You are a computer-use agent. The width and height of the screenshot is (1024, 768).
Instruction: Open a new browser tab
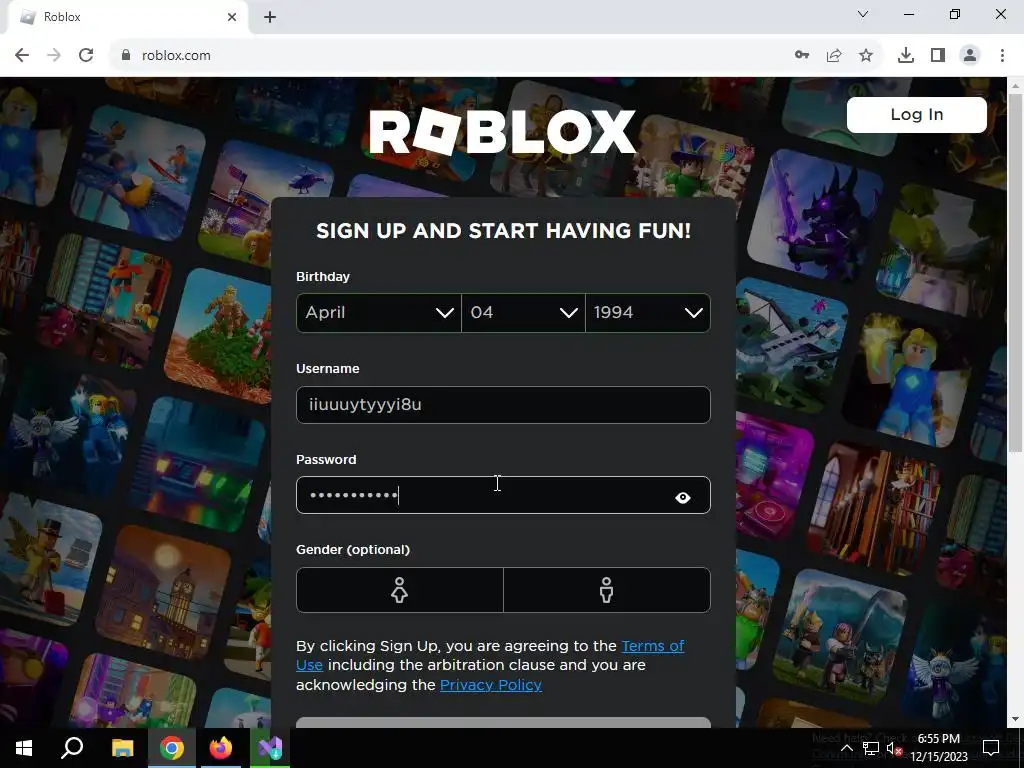tap(270, 17)
